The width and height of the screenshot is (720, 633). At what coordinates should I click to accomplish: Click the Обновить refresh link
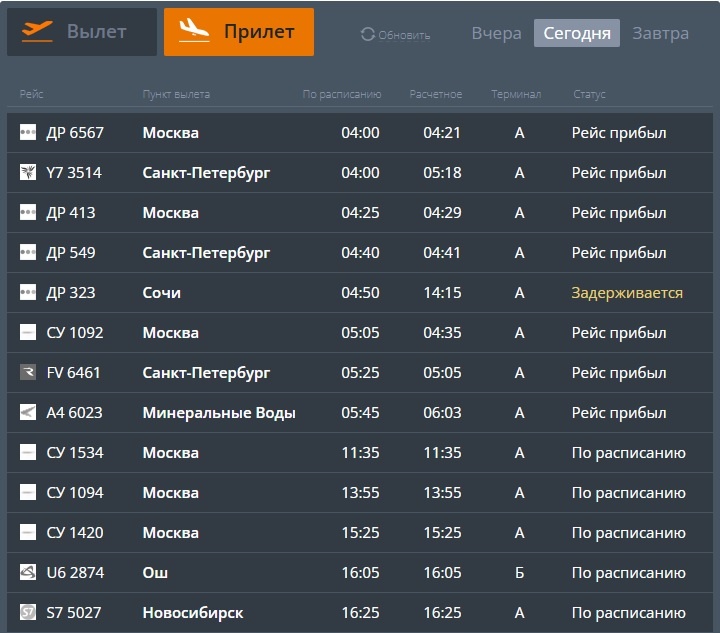coord(404,35)
